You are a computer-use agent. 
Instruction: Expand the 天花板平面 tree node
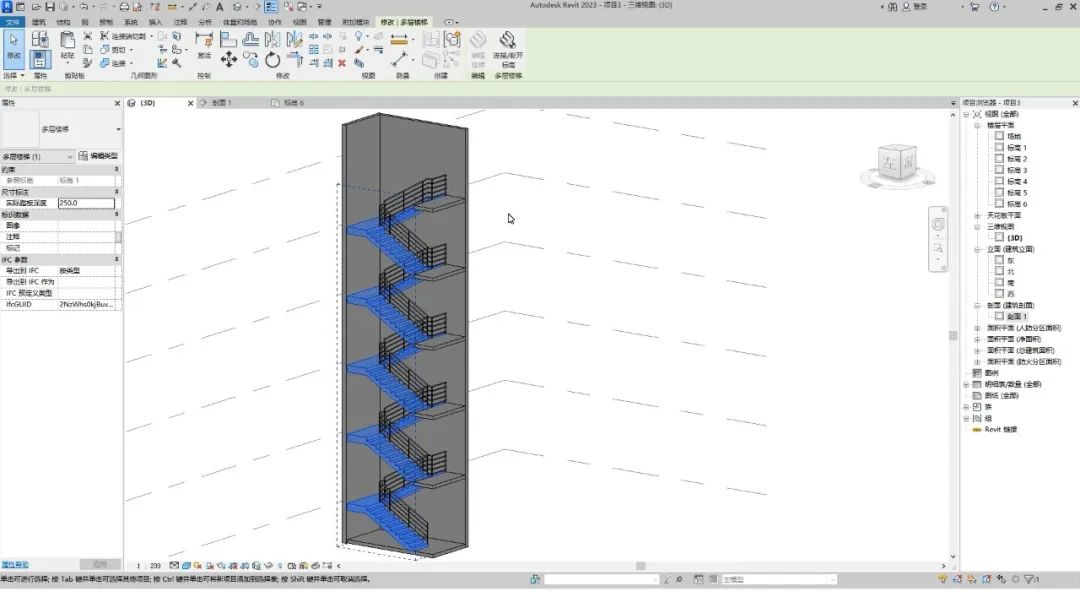point(977,215)
